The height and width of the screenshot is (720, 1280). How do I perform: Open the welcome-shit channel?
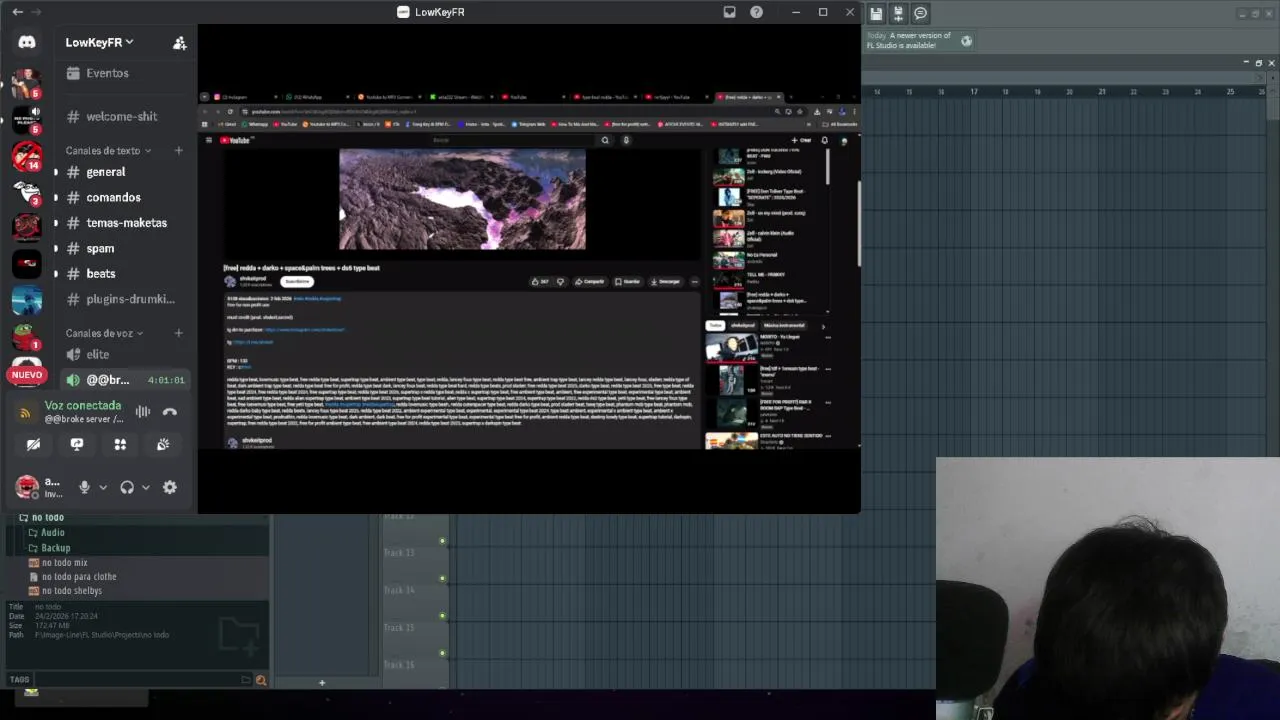tap(124, 116)
